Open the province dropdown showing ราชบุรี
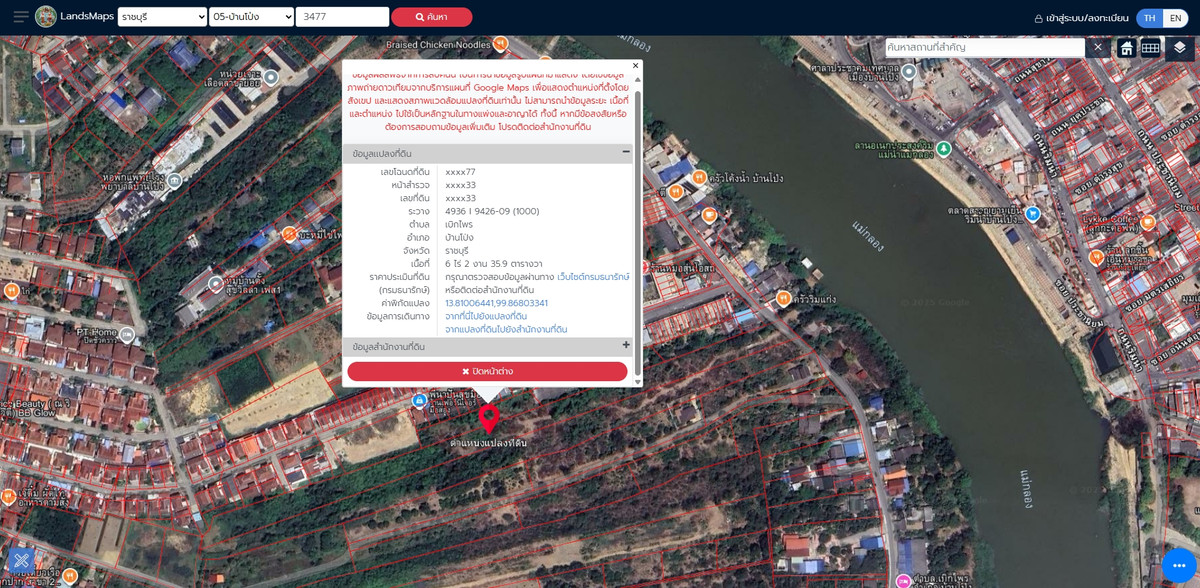This screenshot has height=588, width=1200. pyautogui.click(x=162, y=17)
